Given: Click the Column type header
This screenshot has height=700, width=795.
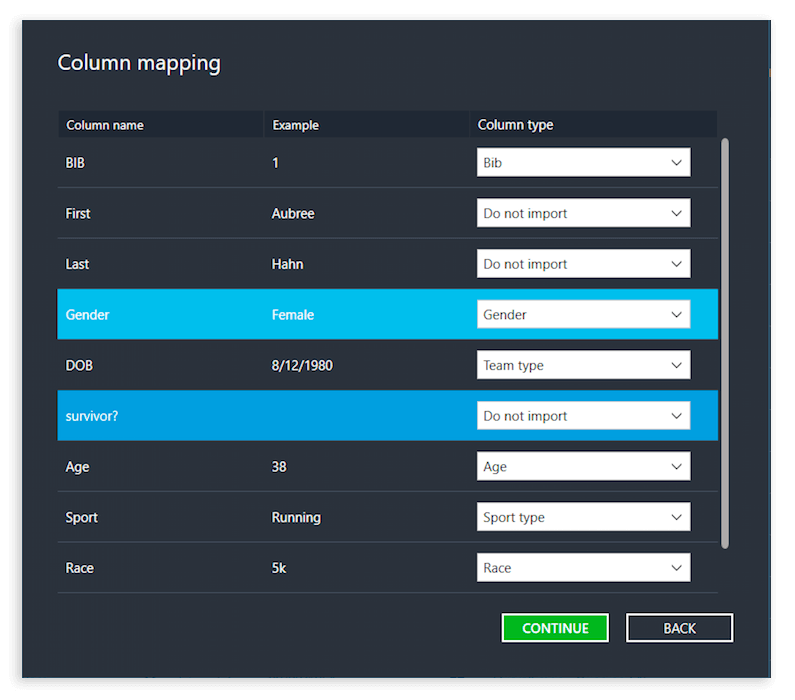Looking at the screenshot, I should (x=515, y=125).
